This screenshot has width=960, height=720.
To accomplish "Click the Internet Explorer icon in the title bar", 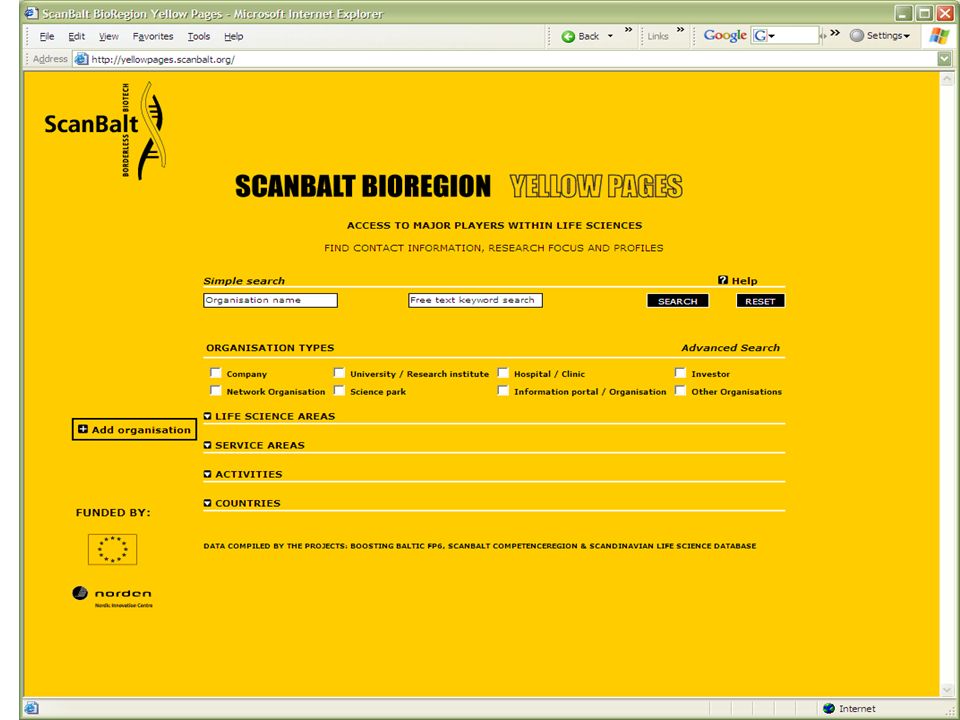I will 31,13.
